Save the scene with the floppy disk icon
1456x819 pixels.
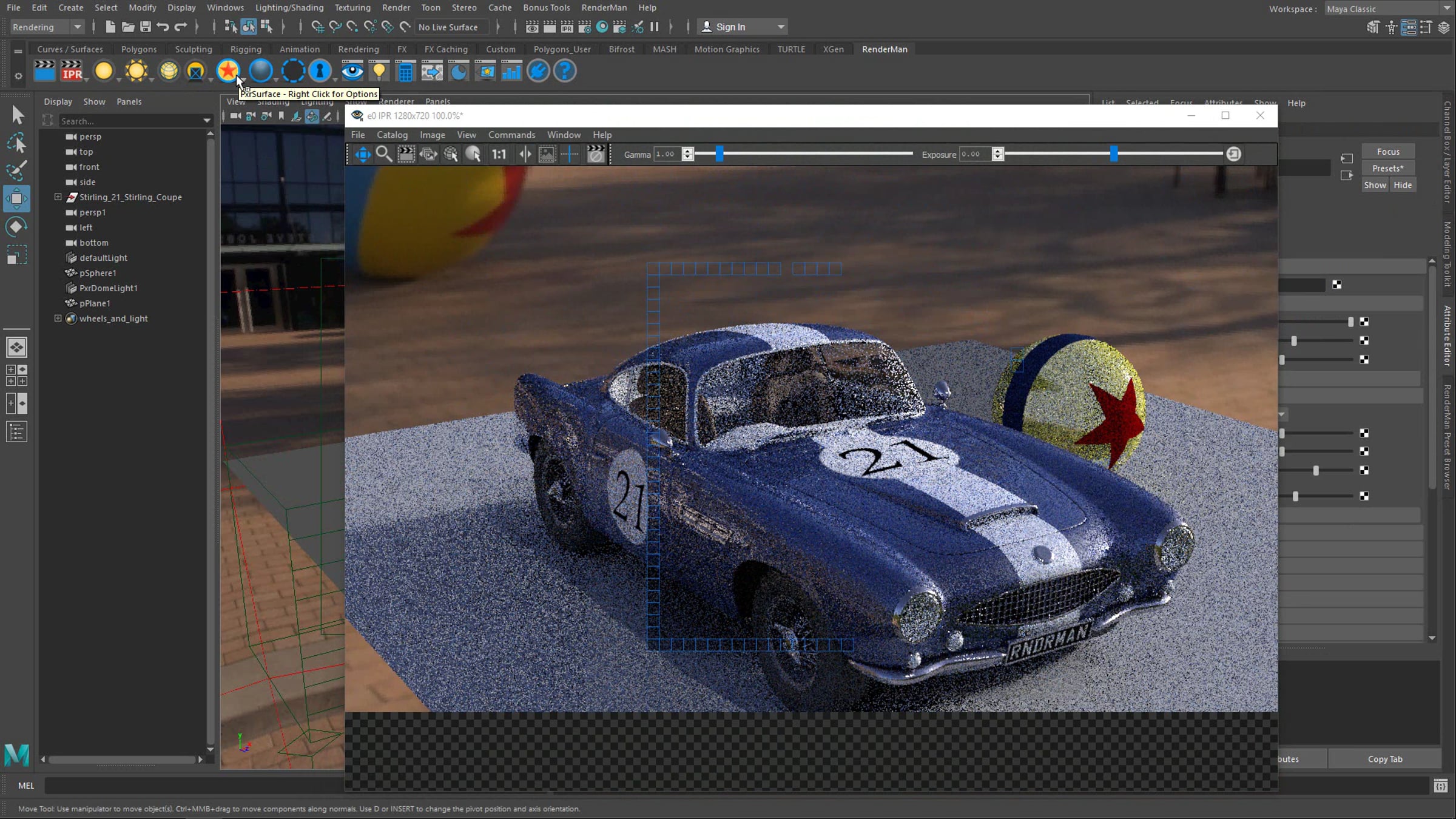pyautogui.click(x=146, y=27)
